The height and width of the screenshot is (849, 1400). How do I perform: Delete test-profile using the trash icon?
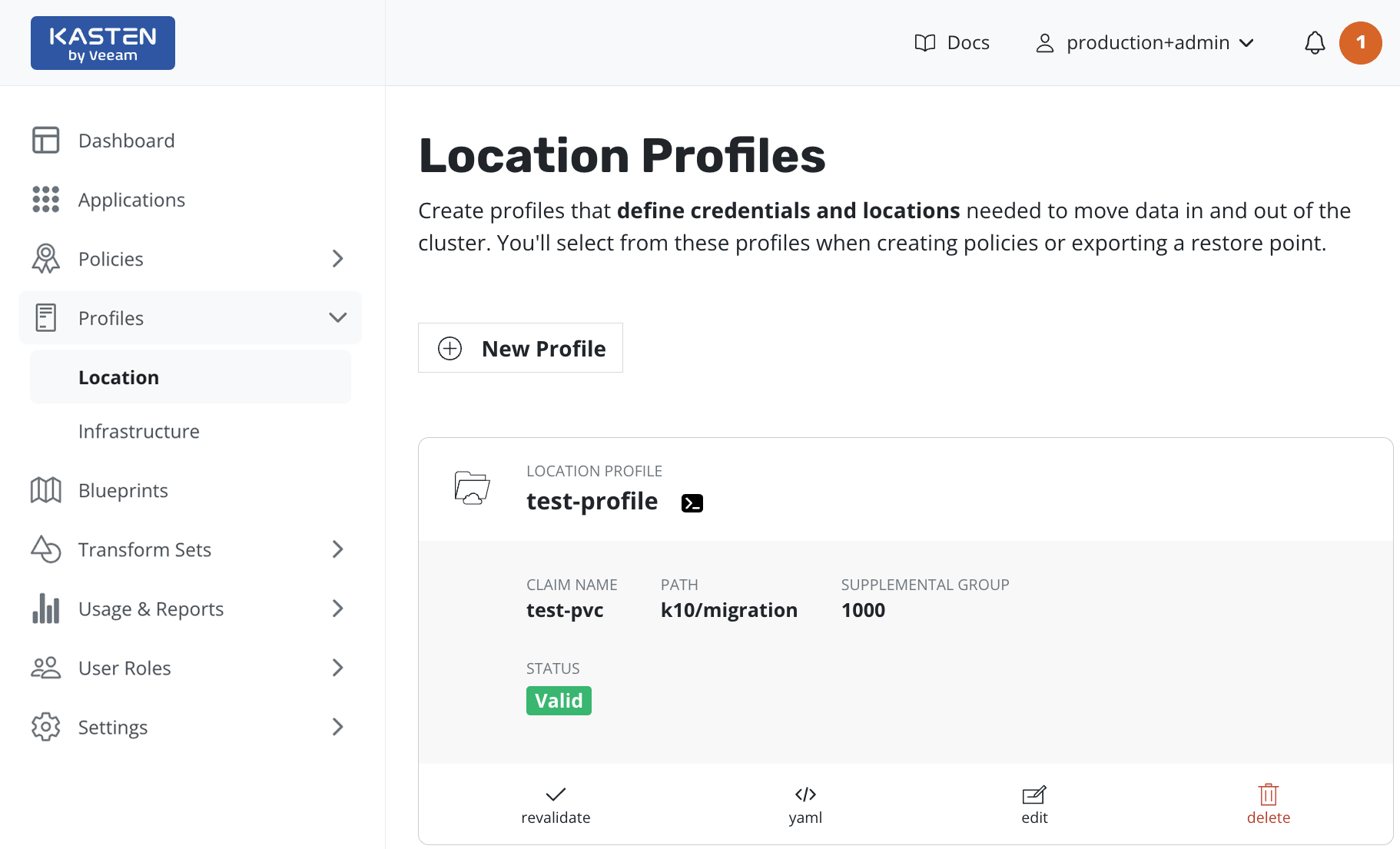(1268, 794)
